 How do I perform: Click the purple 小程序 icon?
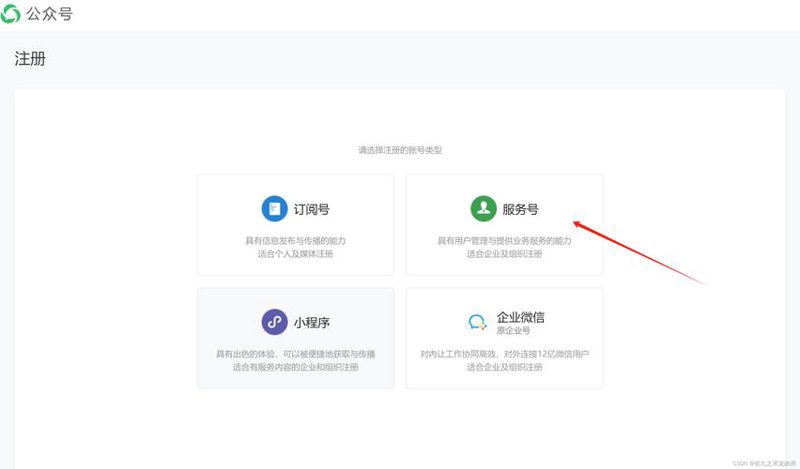(274, 322)
